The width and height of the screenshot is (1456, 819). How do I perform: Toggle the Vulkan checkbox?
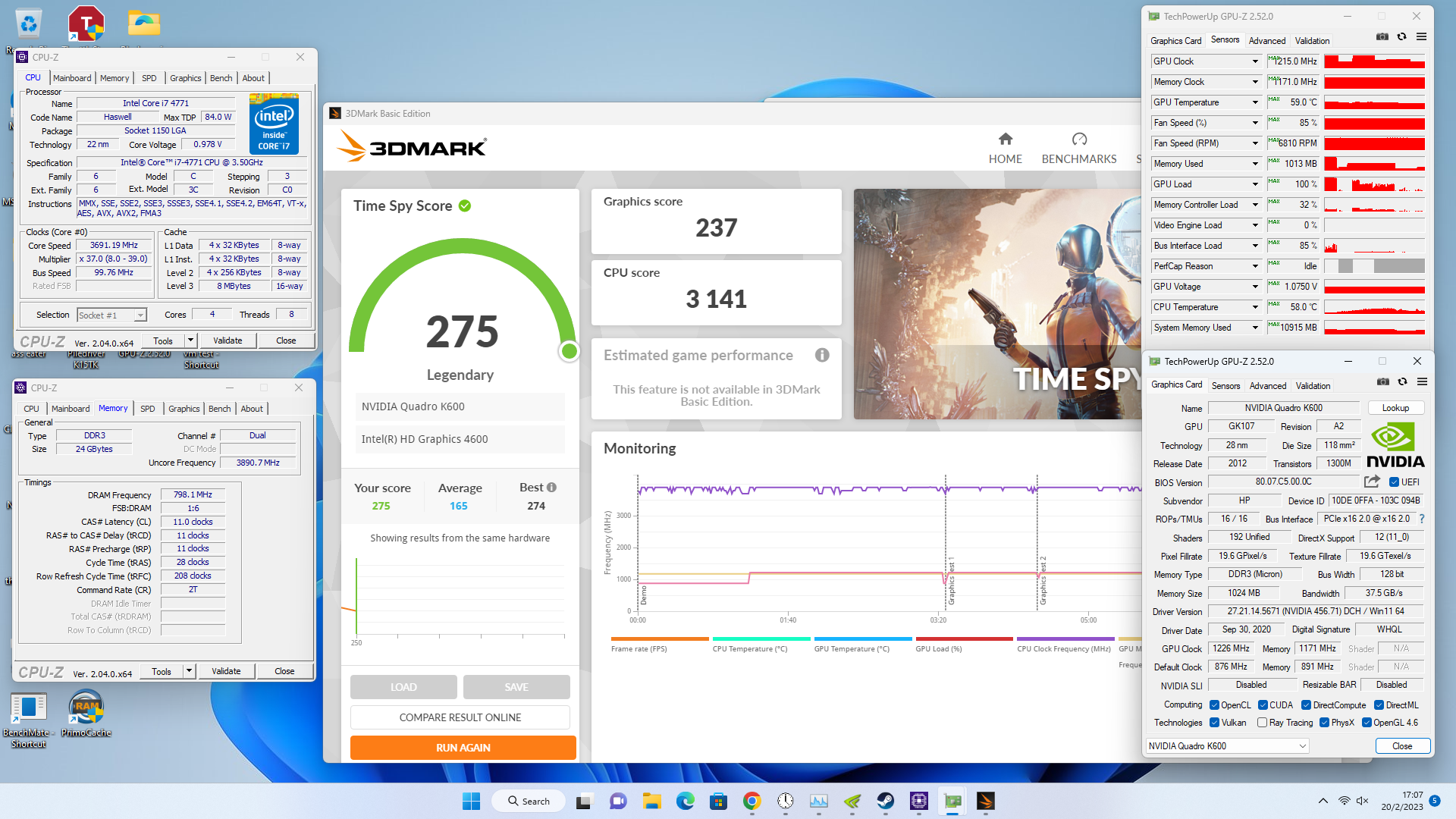(1214, 723)
